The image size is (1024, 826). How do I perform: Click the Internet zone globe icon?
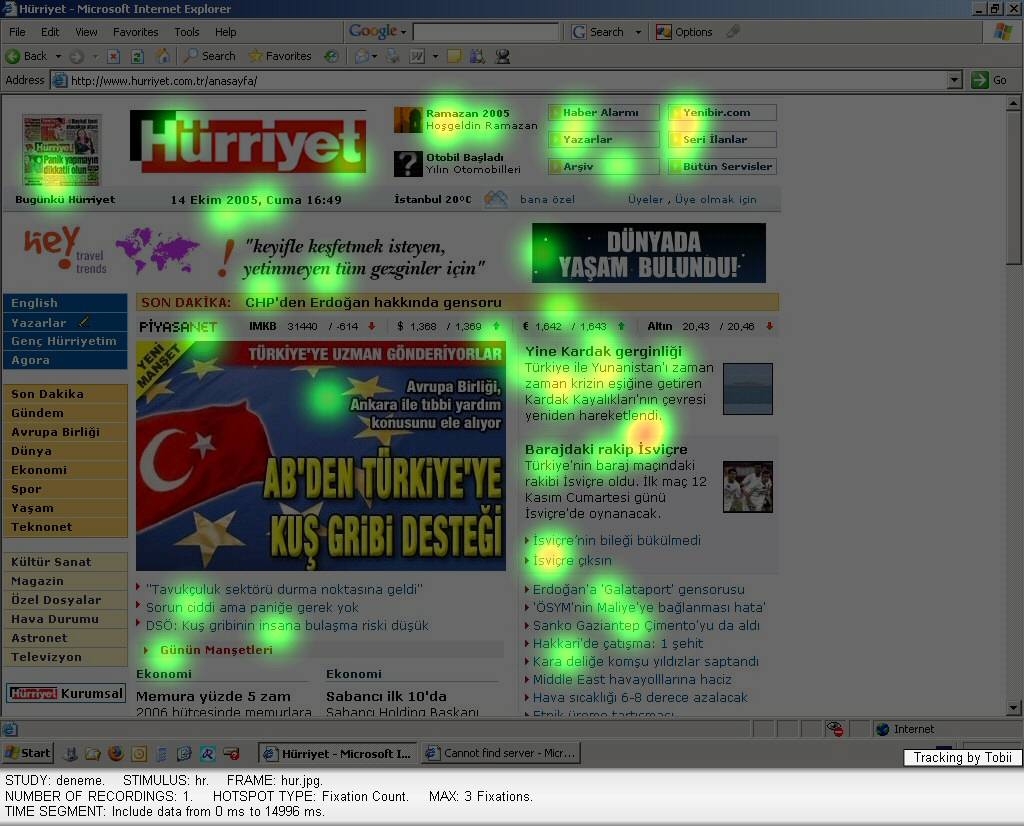(882, 729)
